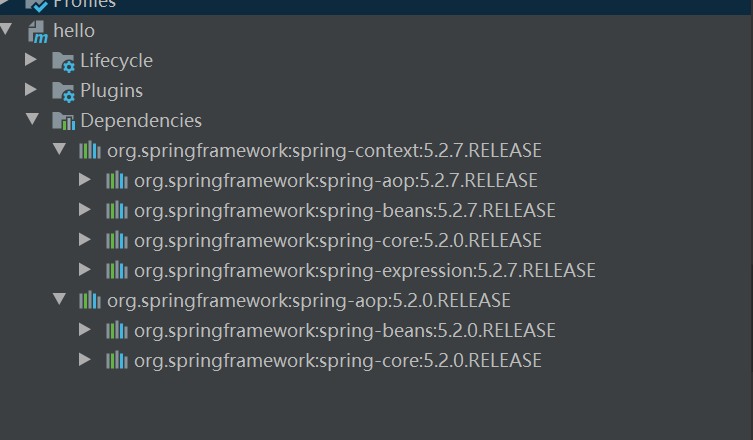The height and width of the screenshot is (440, 753).
Task: Click library icon of spring-expression:5.2.7.RELEASE
Action: click(x=117, y=270)
